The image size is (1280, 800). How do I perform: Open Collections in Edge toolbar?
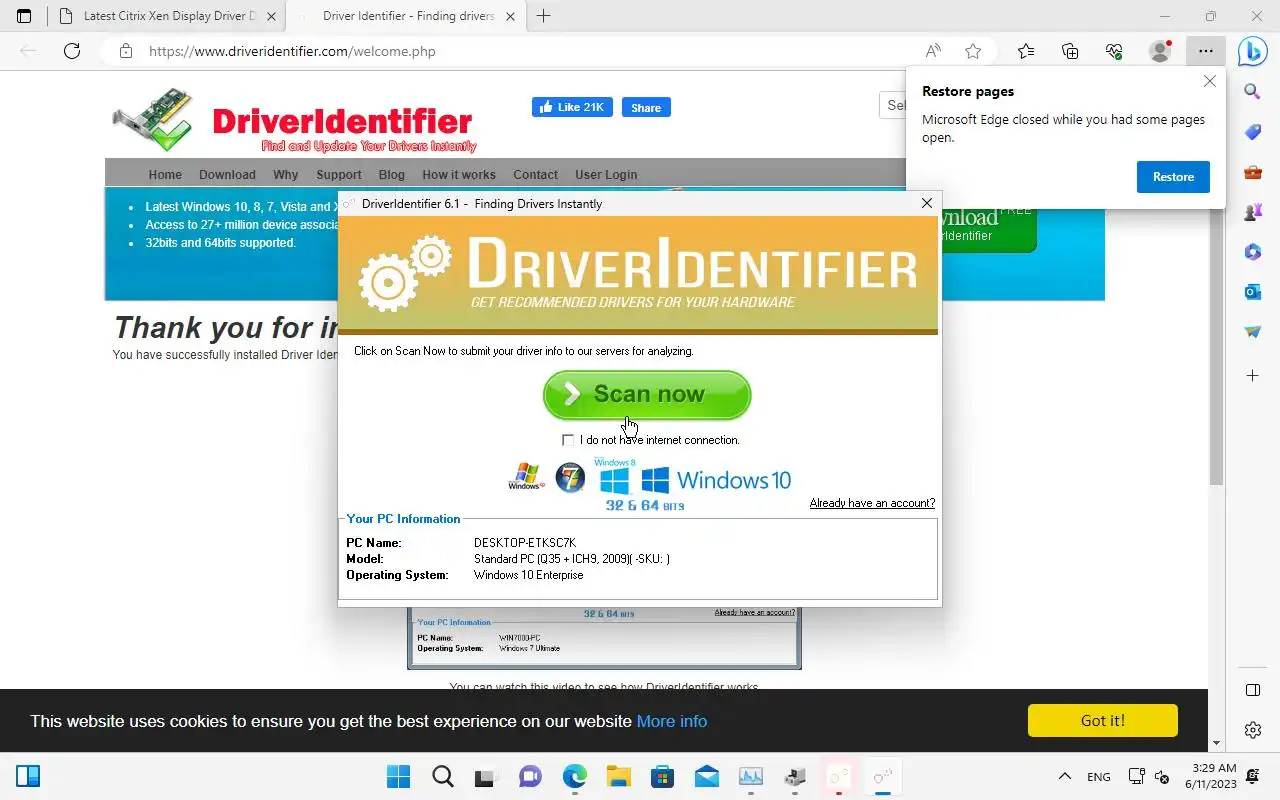tap(1070, 51)
